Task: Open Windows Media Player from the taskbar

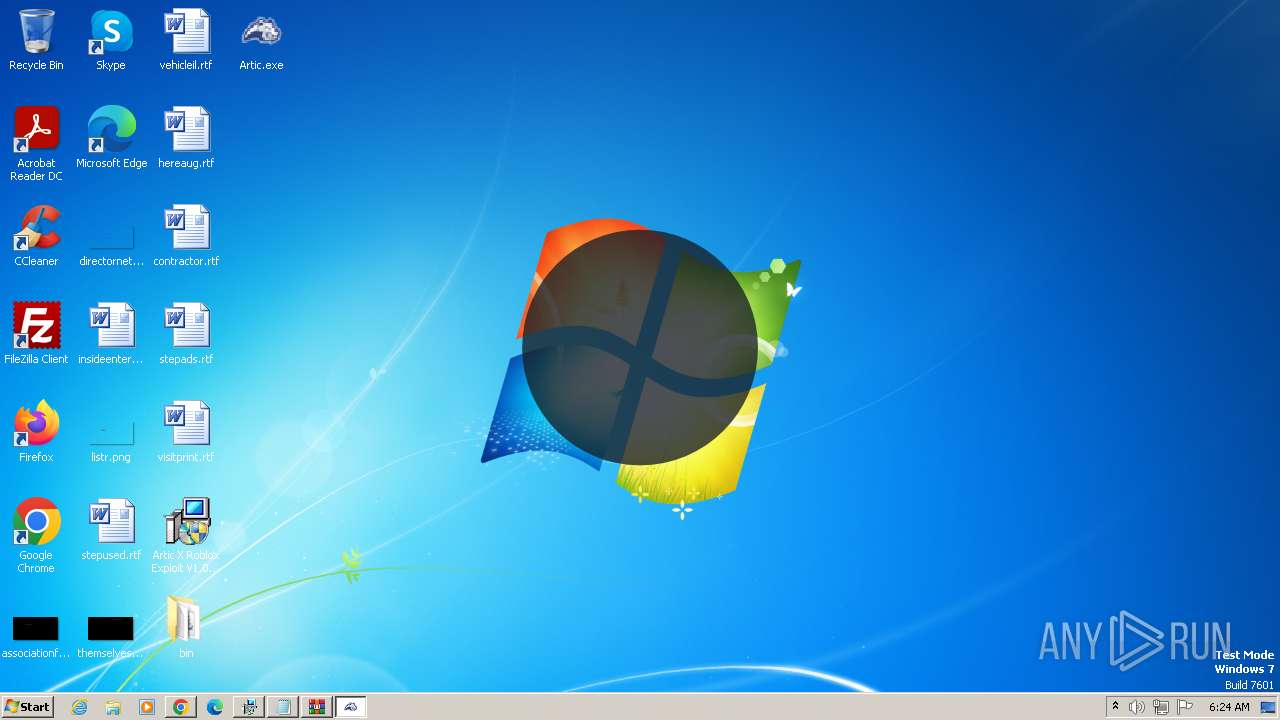Action: [x=147, y=707]
